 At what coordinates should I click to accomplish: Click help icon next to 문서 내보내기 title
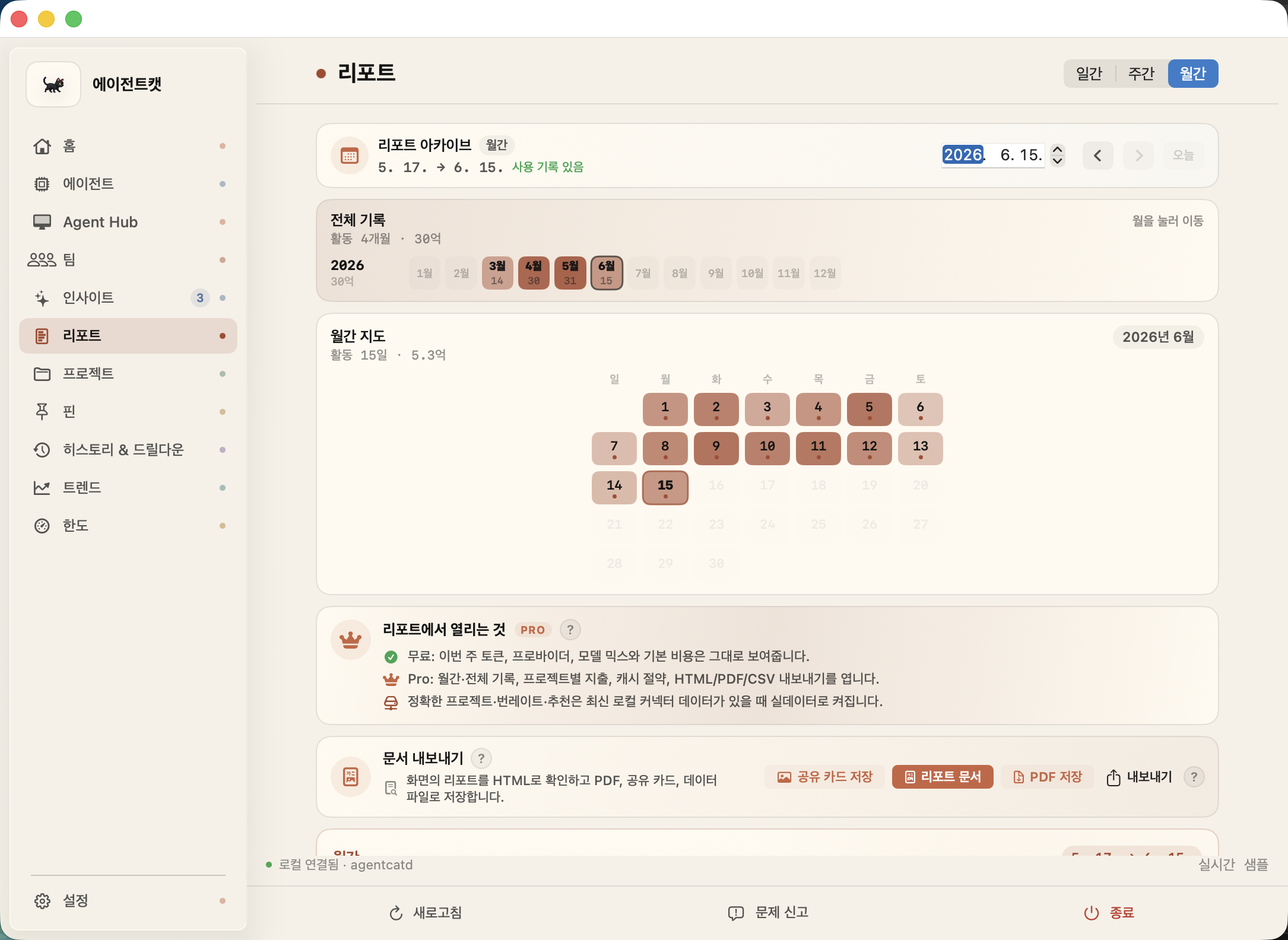481,758
